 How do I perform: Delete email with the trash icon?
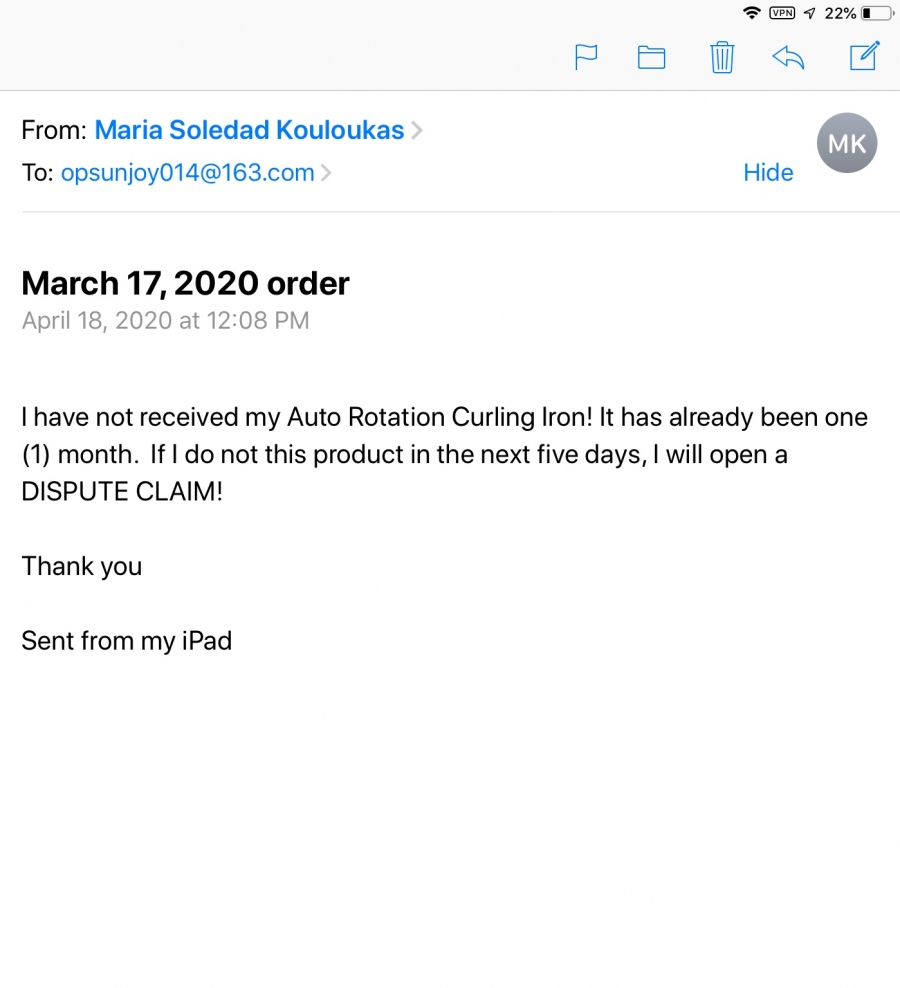coord(722,57)
